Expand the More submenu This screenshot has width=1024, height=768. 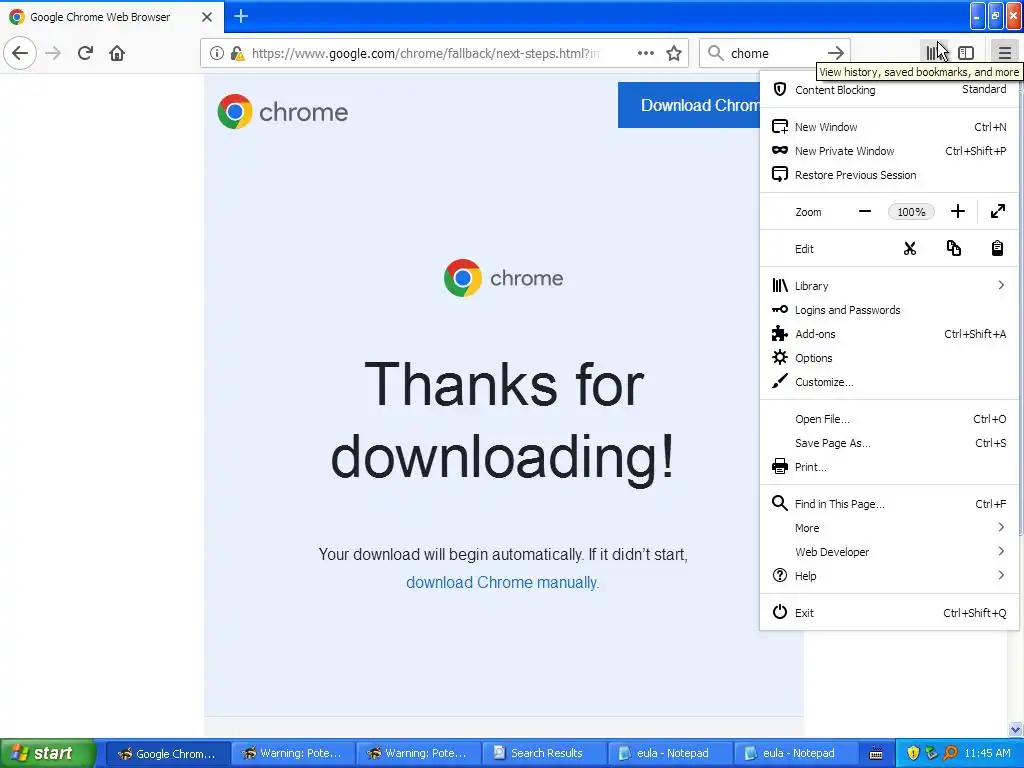889,528
